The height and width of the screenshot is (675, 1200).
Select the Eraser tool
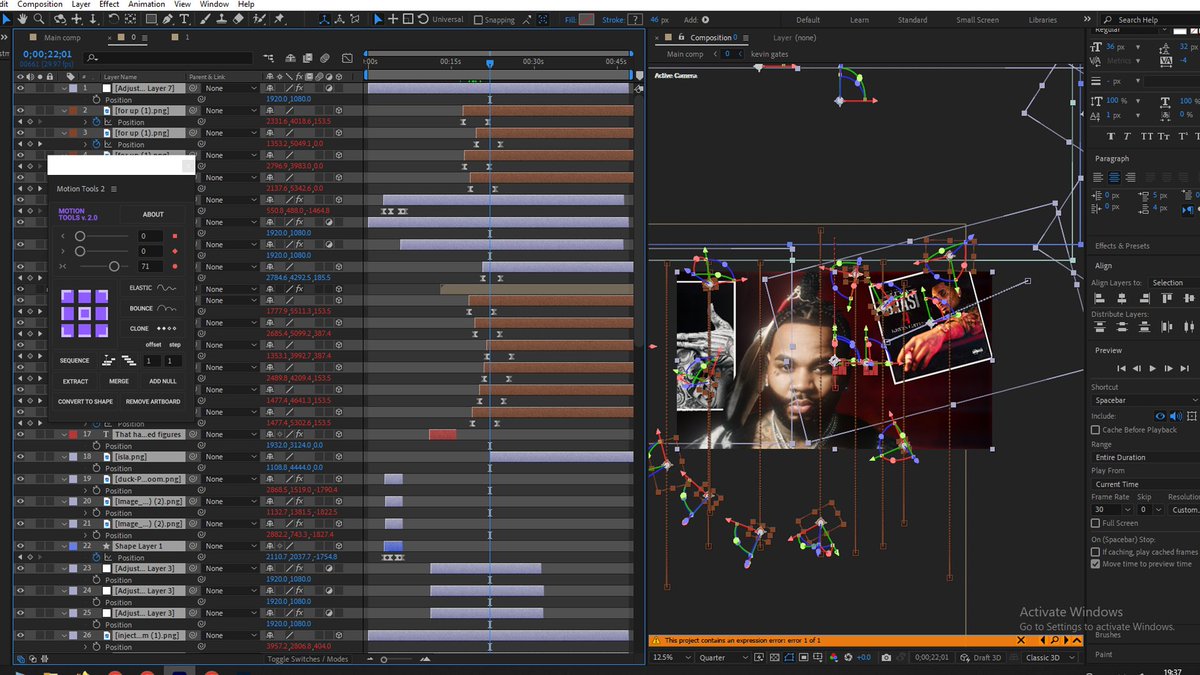coord(238,19)
